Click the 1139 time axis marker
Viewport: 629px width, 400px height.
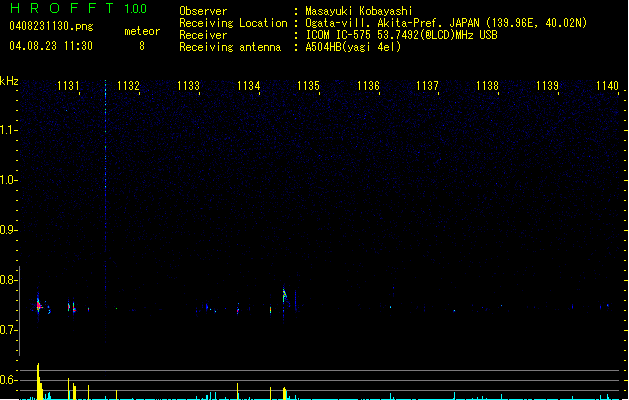coord(547,86)
